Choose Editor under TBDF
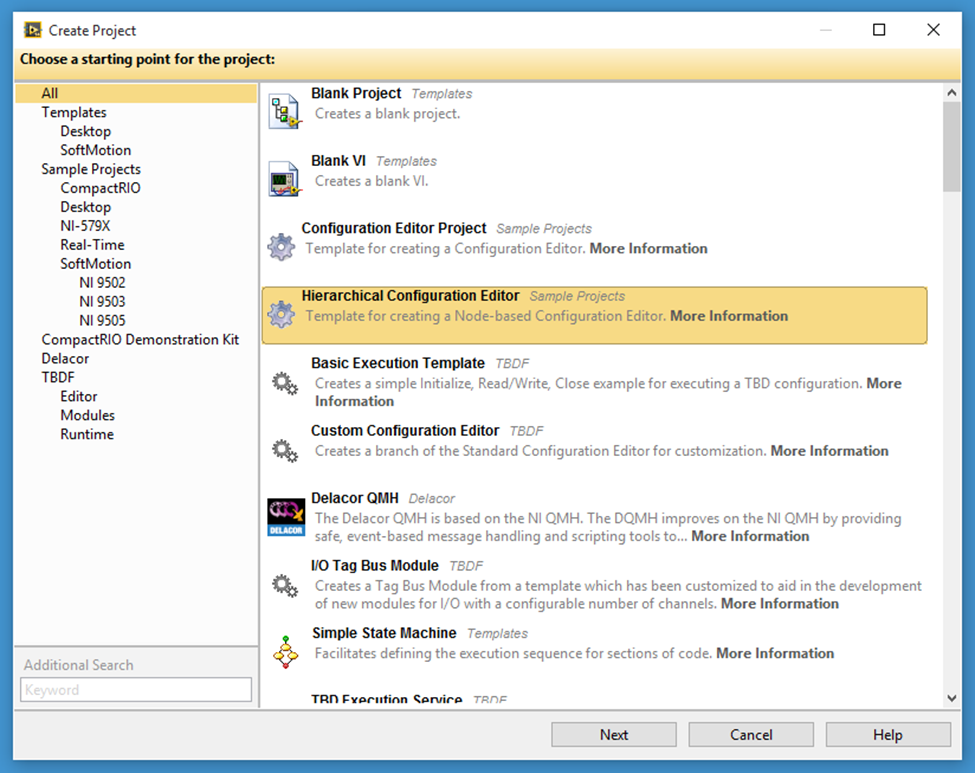This screenshot has height=773, width=975. [x=78, y=397]
